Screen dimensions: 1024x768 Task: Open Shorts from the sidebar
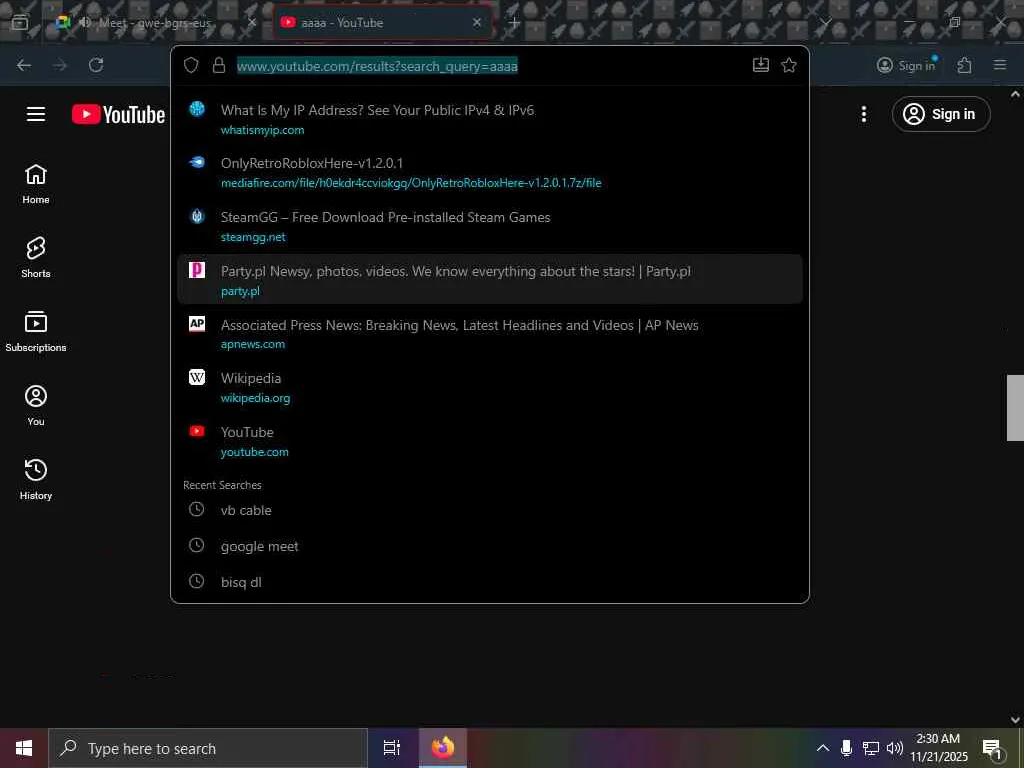point(36,257)
